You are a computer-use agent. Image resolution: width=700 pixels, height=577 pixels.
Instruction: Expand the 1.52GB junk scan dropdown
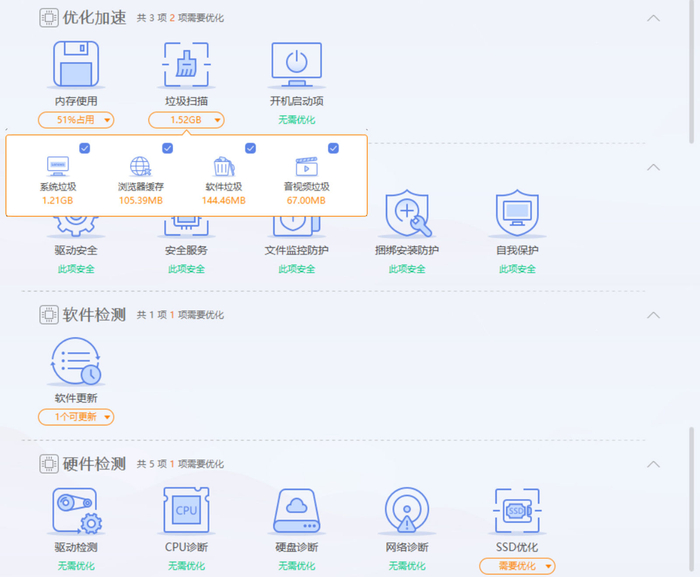coord(186,120)
